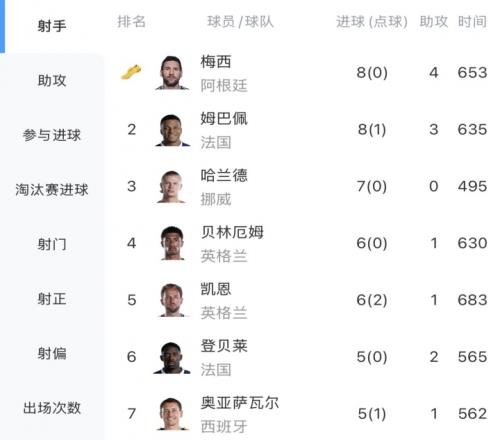The height and width of the screenshot is (440, 500).
Task: Open 梅西's player avatar
Action: [x=172, y=73]
